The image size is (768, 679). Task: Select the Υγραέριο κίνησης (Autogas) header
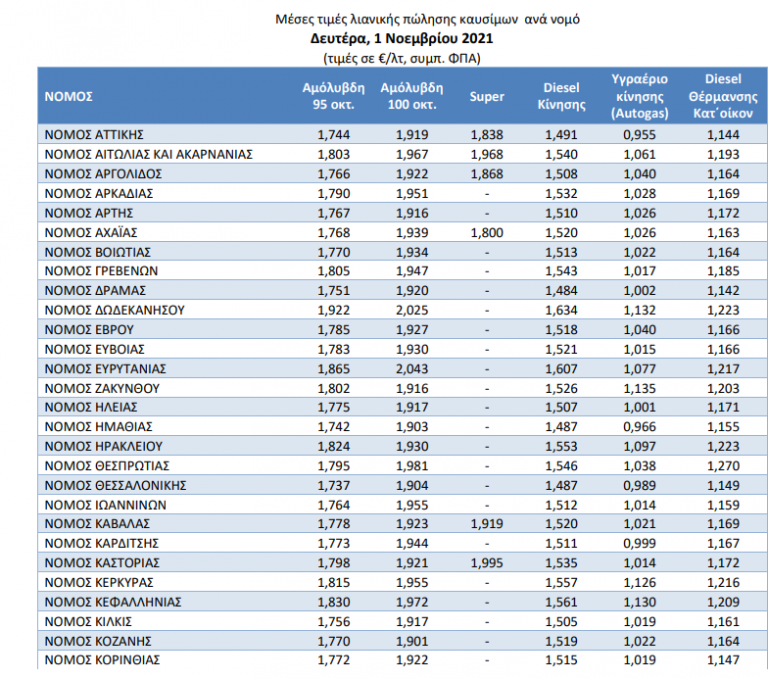point(639,96)
